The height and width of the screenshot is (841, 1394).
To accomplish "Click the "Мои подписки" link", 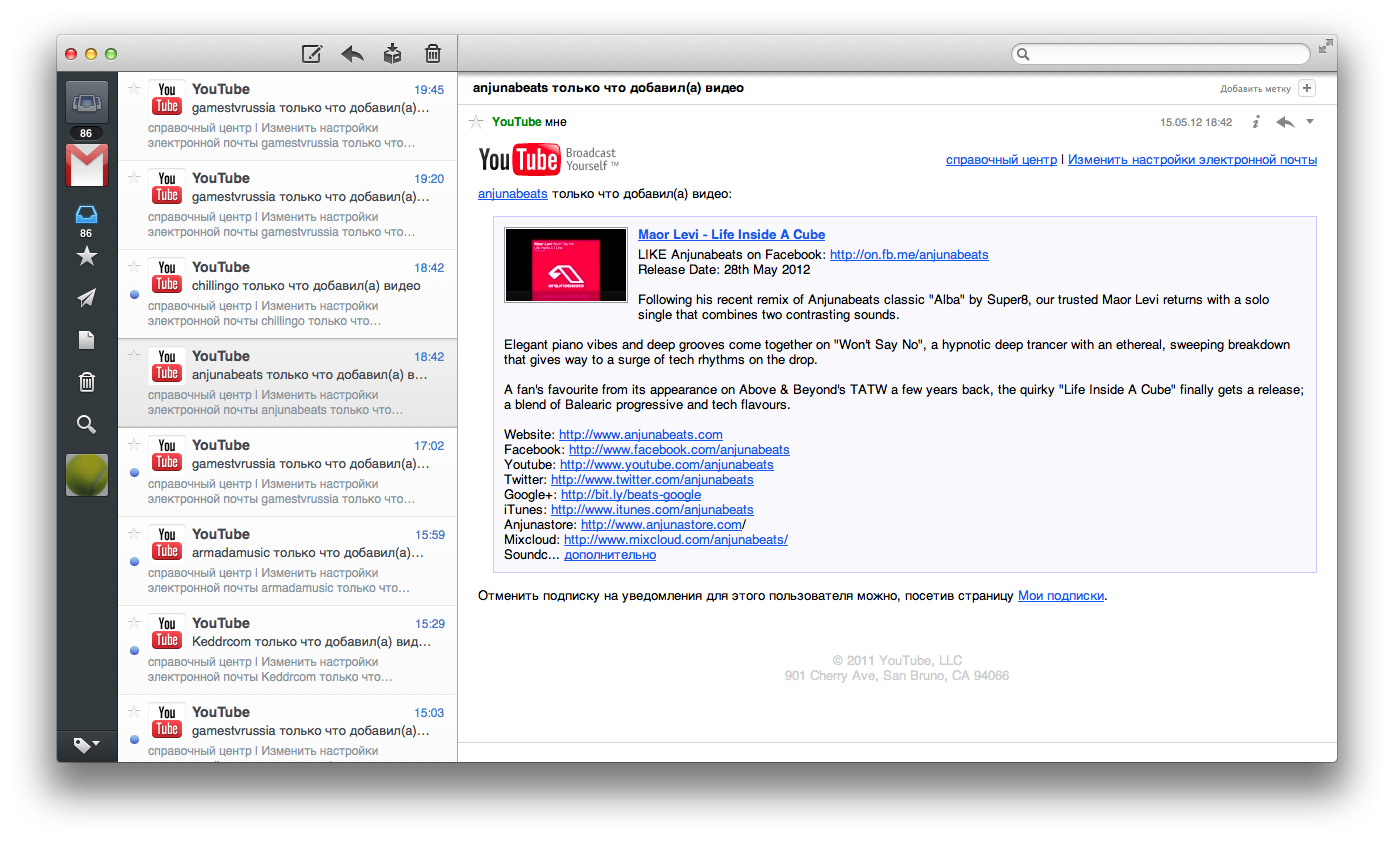I will coord(1060,596).
